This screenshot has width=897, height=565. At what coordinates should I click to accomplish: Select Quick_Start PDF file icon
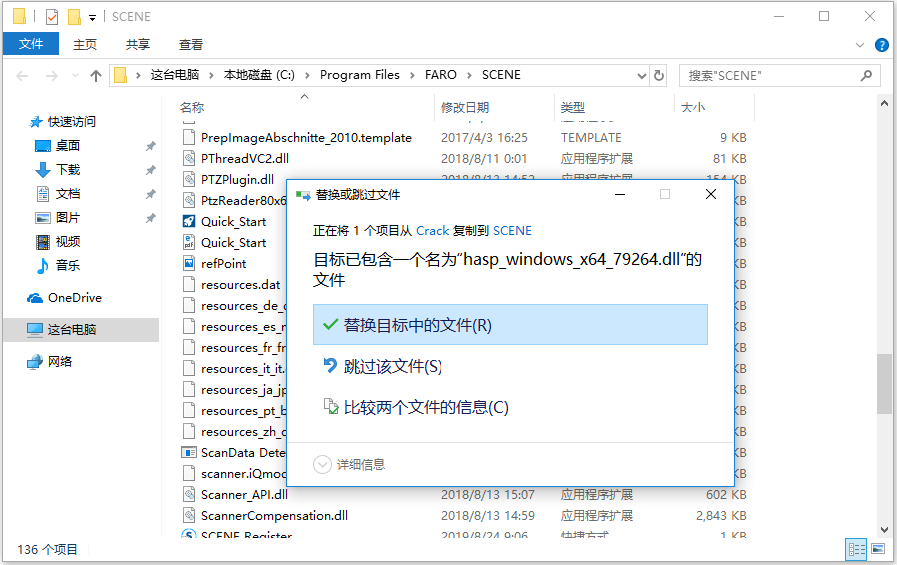189,242
